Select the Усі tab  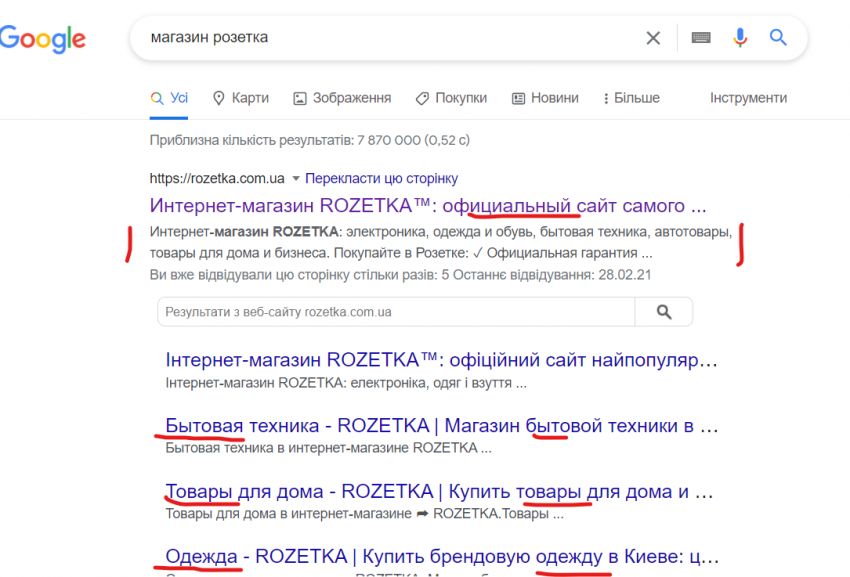coord(169,98)
